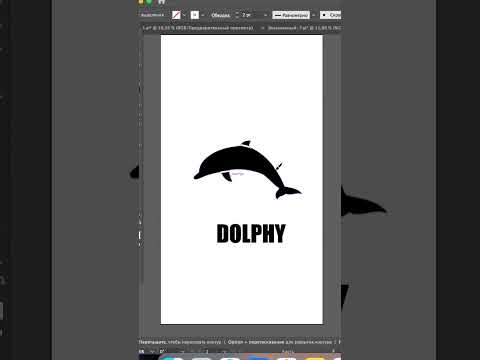480x360 pixels.
Task: Click the zoom level field in status bar
Action: click(x=143, y=351)
